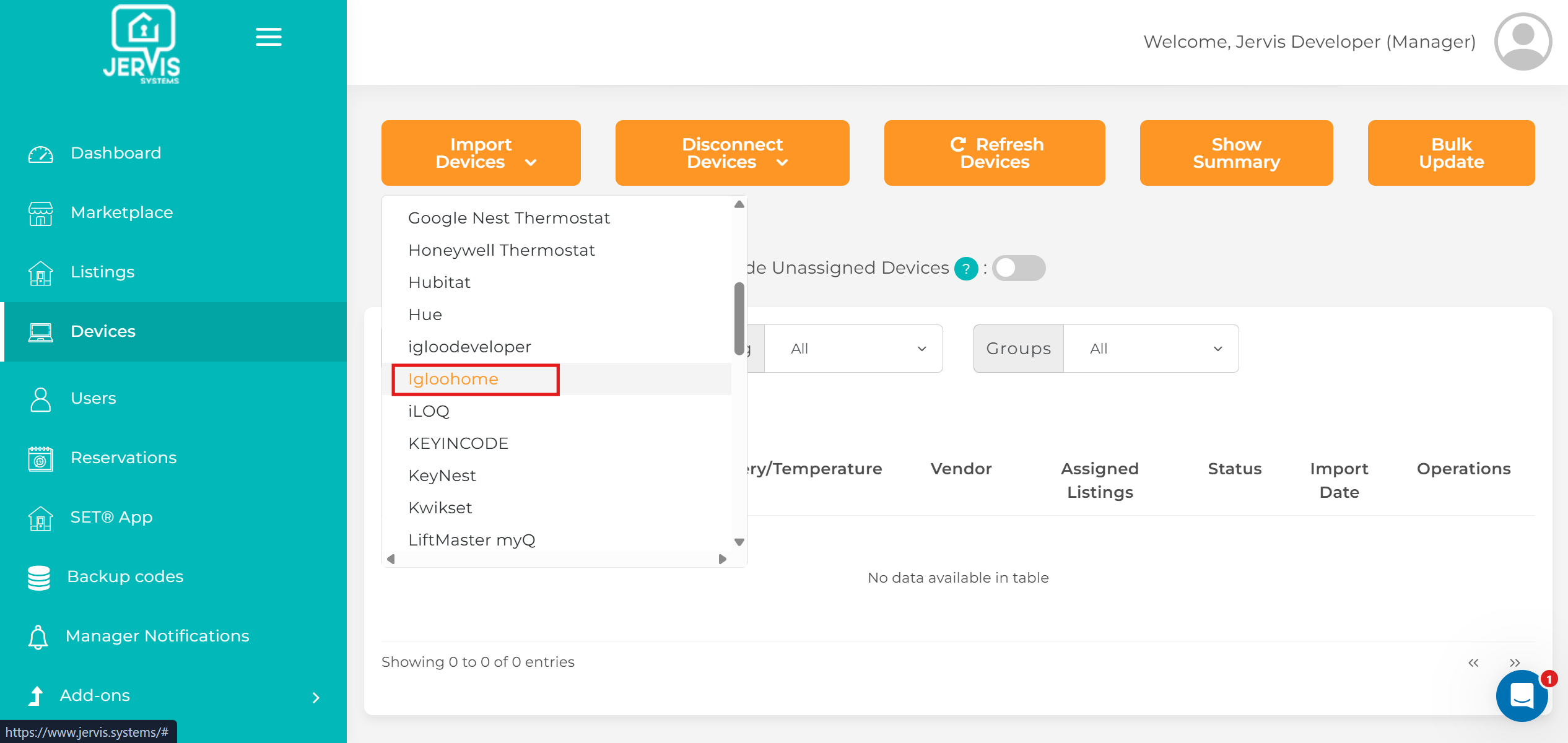Toggle the Unassigned Devices switch

click(x=1018, y=268)
